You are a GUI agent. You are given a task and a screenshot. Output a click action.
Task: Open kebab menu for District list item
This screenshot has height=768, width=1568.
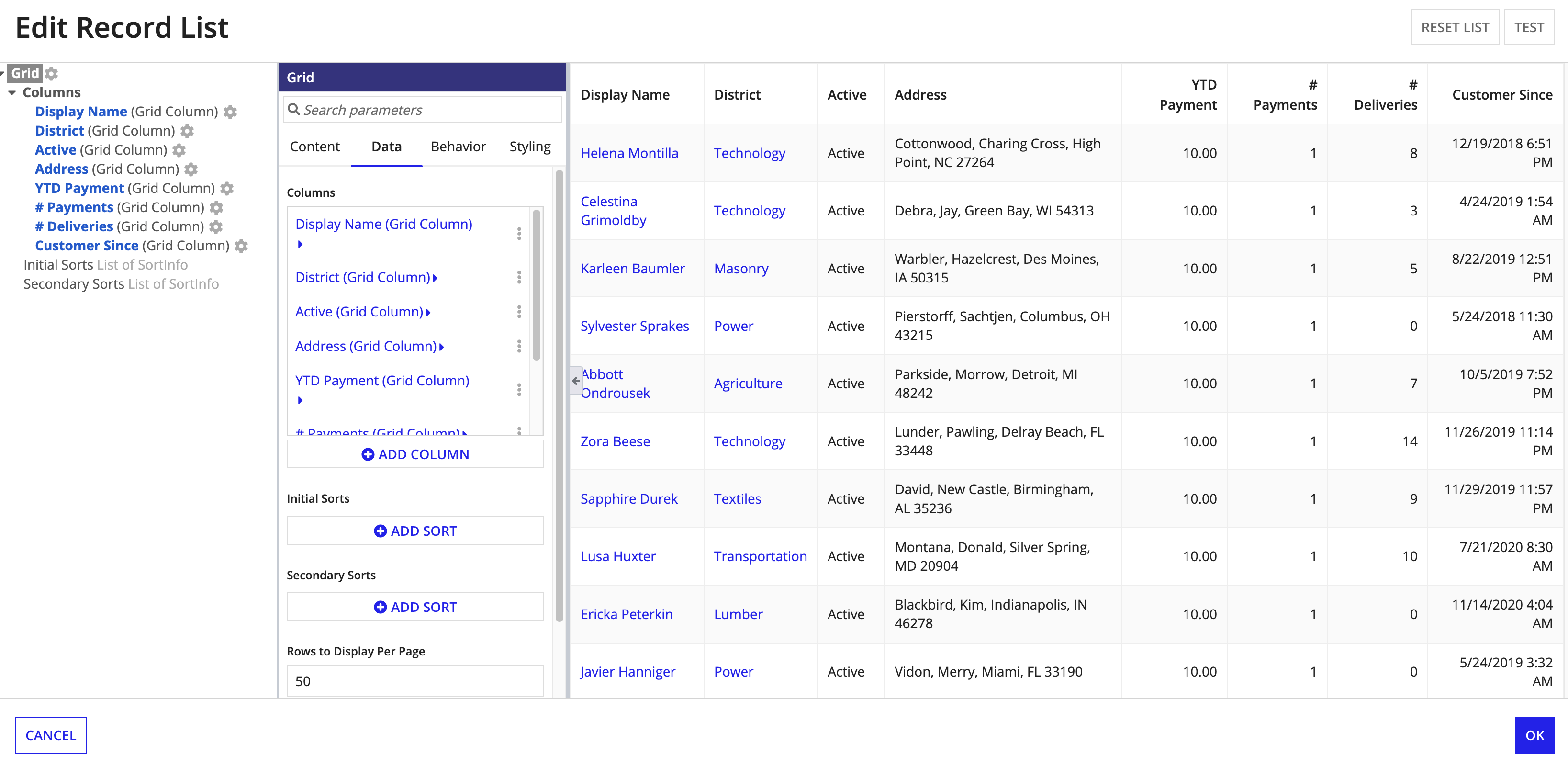[519, 278]
